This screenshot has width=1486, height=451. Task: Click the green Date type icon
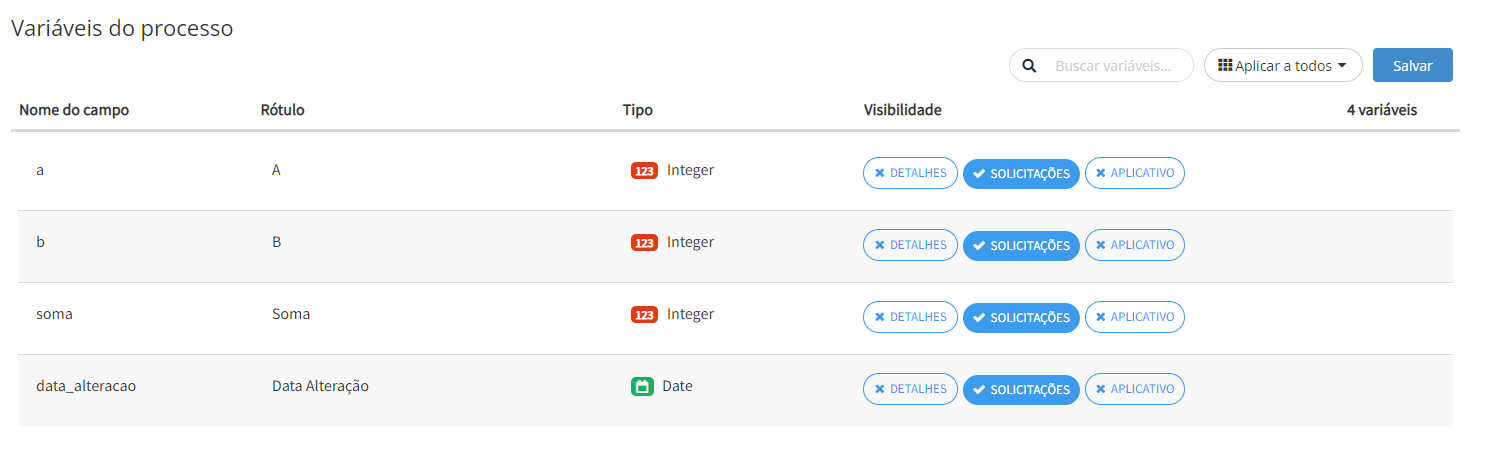coord(642,387)
